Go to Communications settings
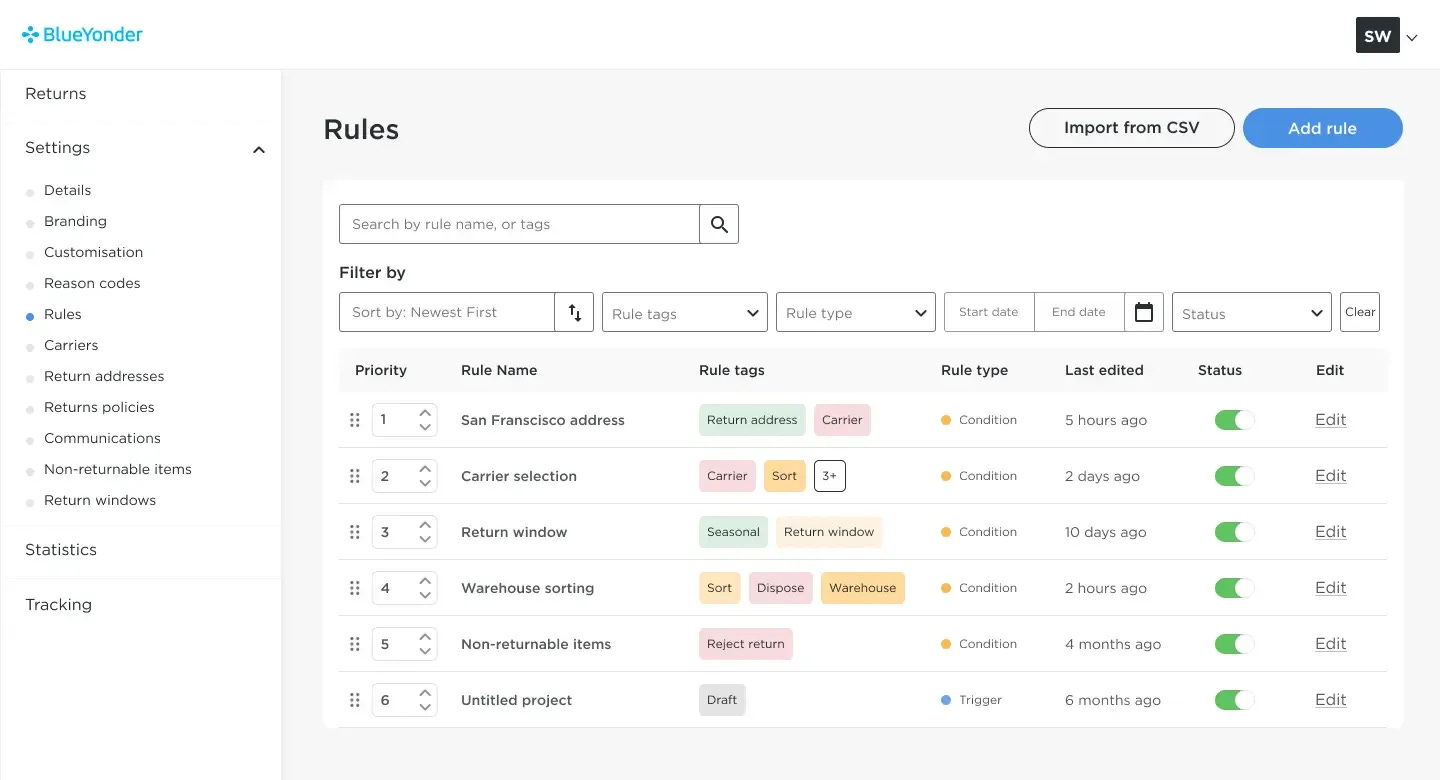 pyautogui.click(x=102, y=438)
